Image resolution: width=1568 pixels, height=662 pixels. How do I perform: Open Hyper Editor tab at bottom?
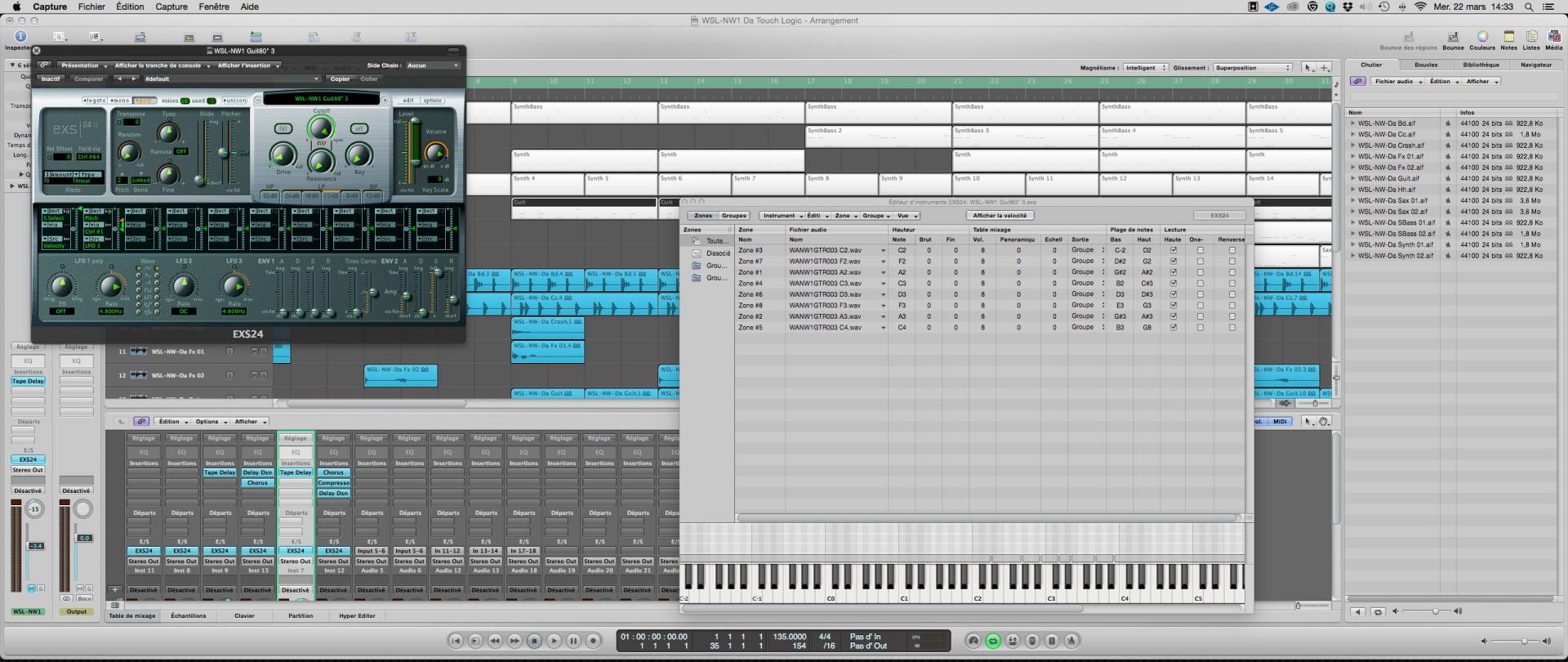point(357,616)
